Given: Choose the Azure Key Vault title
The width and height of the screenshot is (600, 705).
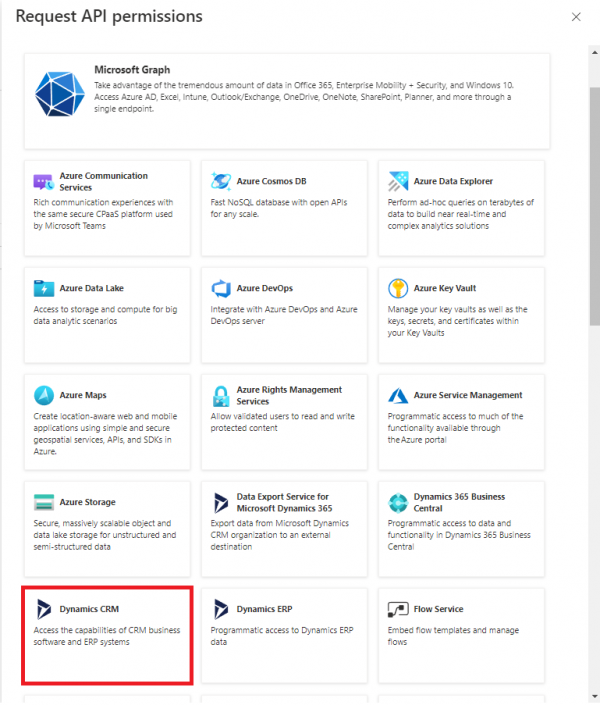Looking at the screenshot, I should 444,288.
